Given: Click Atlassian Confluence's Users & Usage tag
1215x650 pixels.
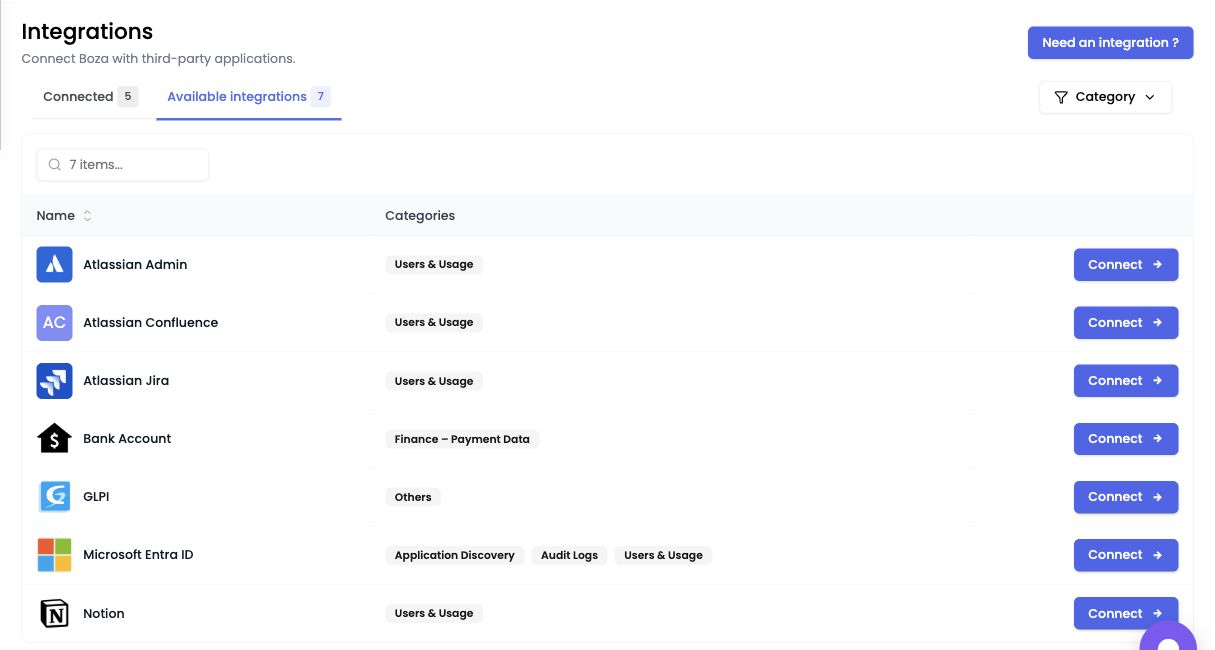Looking at the screenshot, I should point(434,323).
